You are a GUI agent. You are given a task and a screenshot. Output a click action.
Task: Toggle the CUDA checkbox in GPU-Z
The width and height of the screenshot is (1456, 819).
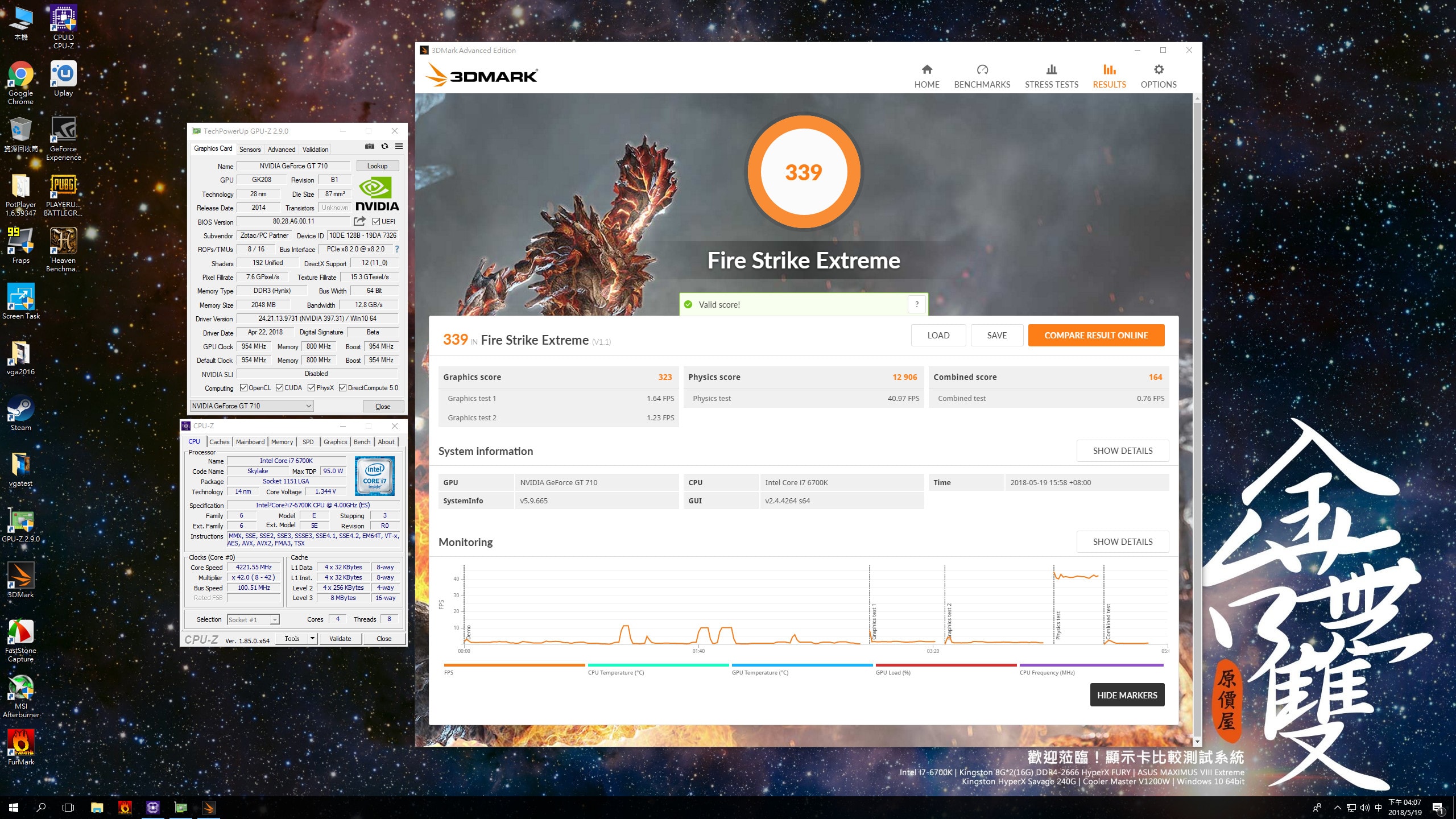pyautogui.click(x=279, y=388)
